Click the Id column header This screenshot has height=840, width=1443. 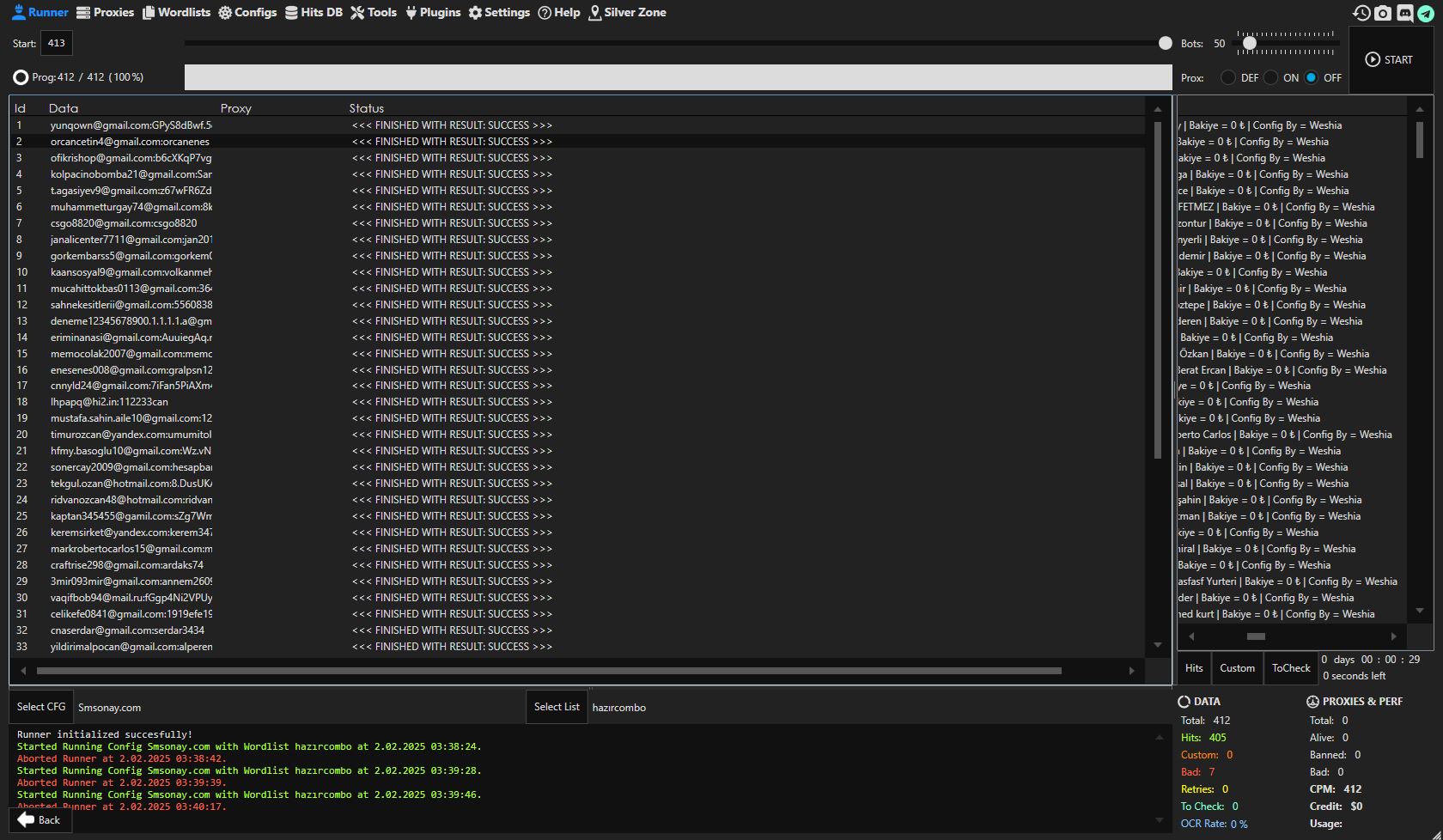20,108
